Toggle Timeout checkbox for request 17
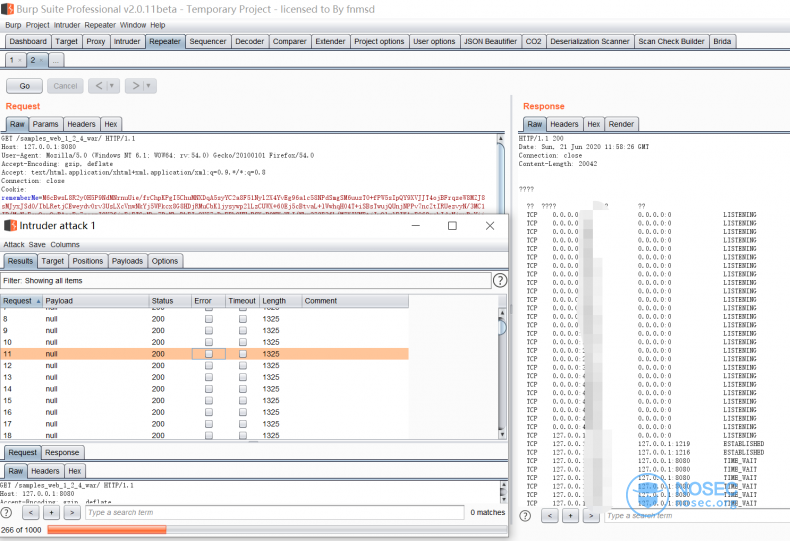 [243, 424]
